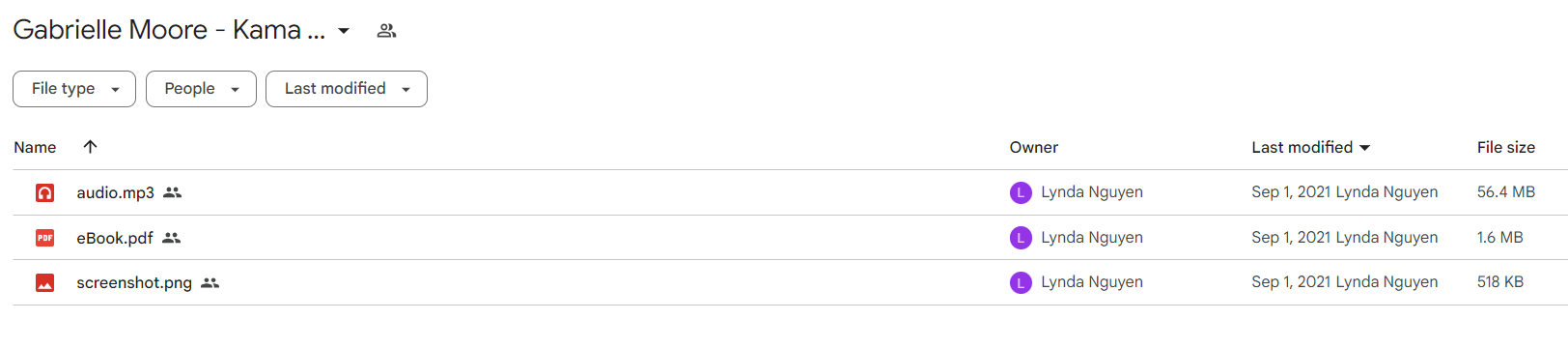
Task: Click the eBook.pdf PDF file icon
Action: click(44, 238)
